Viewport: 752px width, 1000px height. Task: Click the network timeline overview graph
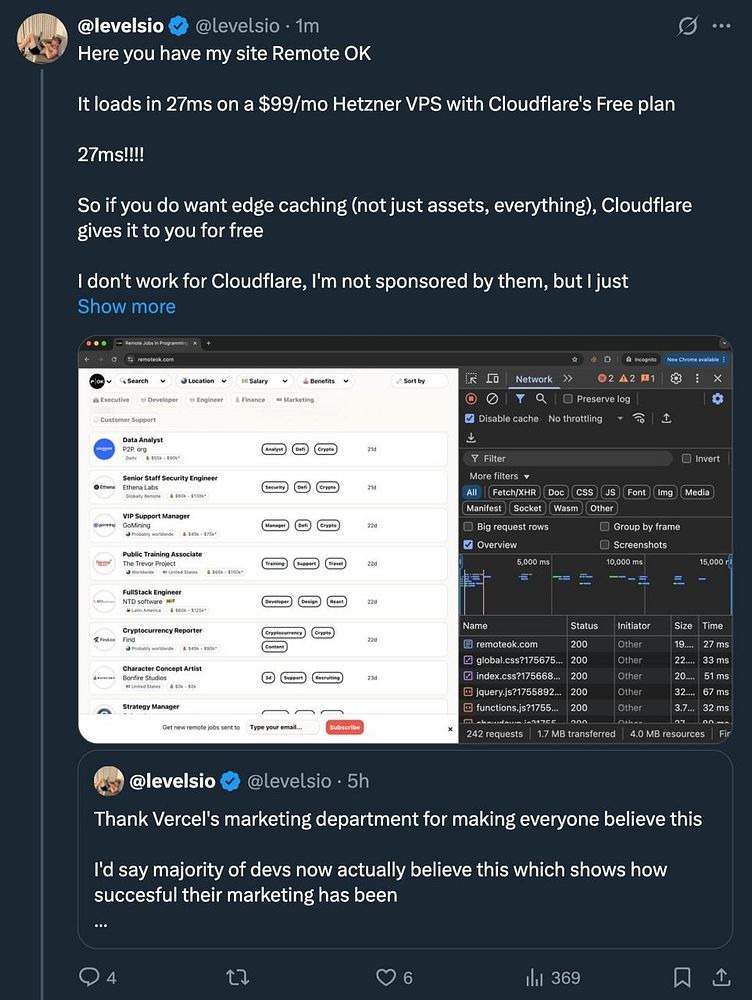pos(595,592)
